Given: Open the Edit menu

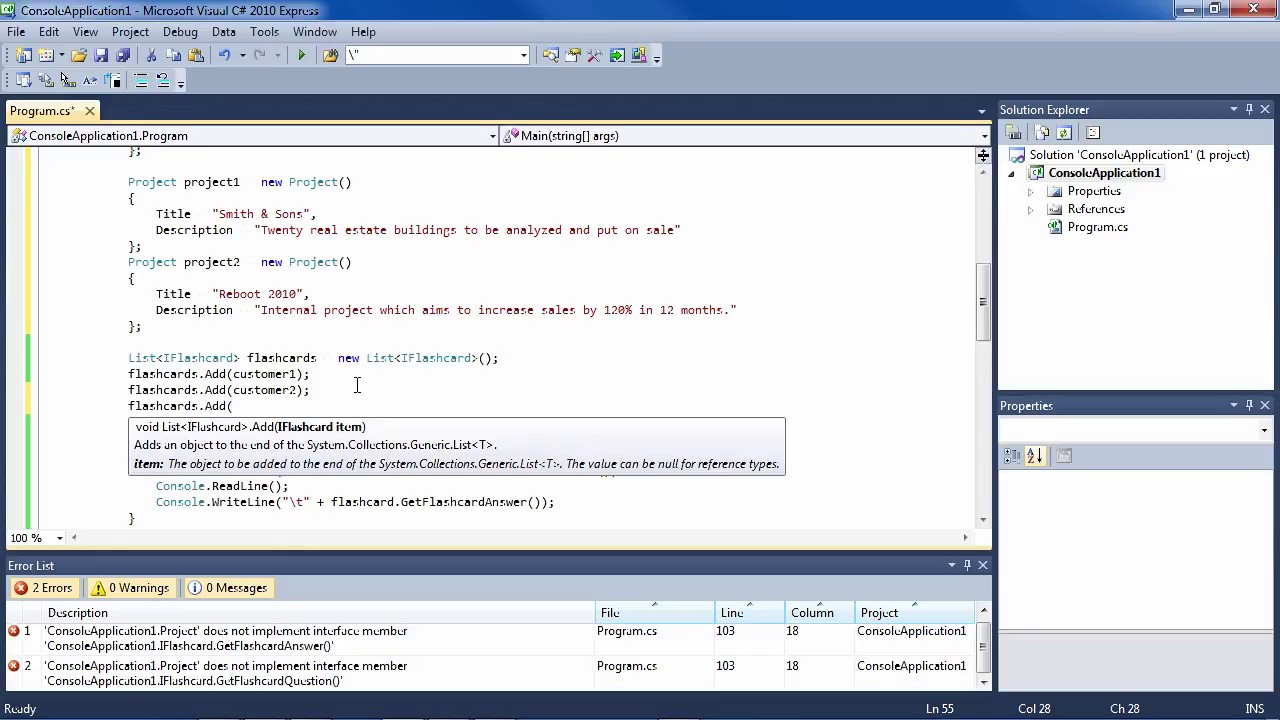Looking at the screenshot, I should tap(48, 32).
